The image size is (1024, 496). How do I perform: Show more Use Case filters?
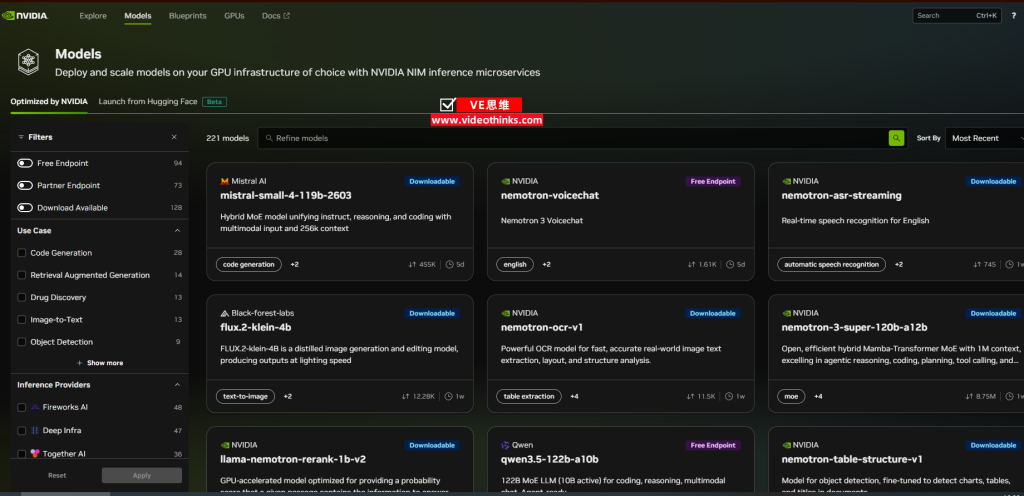click(100, 363)
